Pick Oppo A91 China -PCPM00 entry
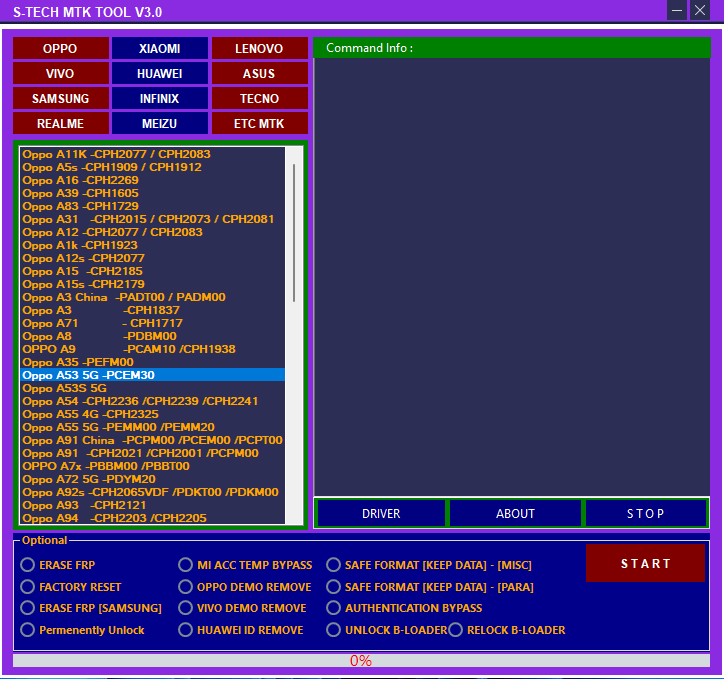 tap(152, 440)
